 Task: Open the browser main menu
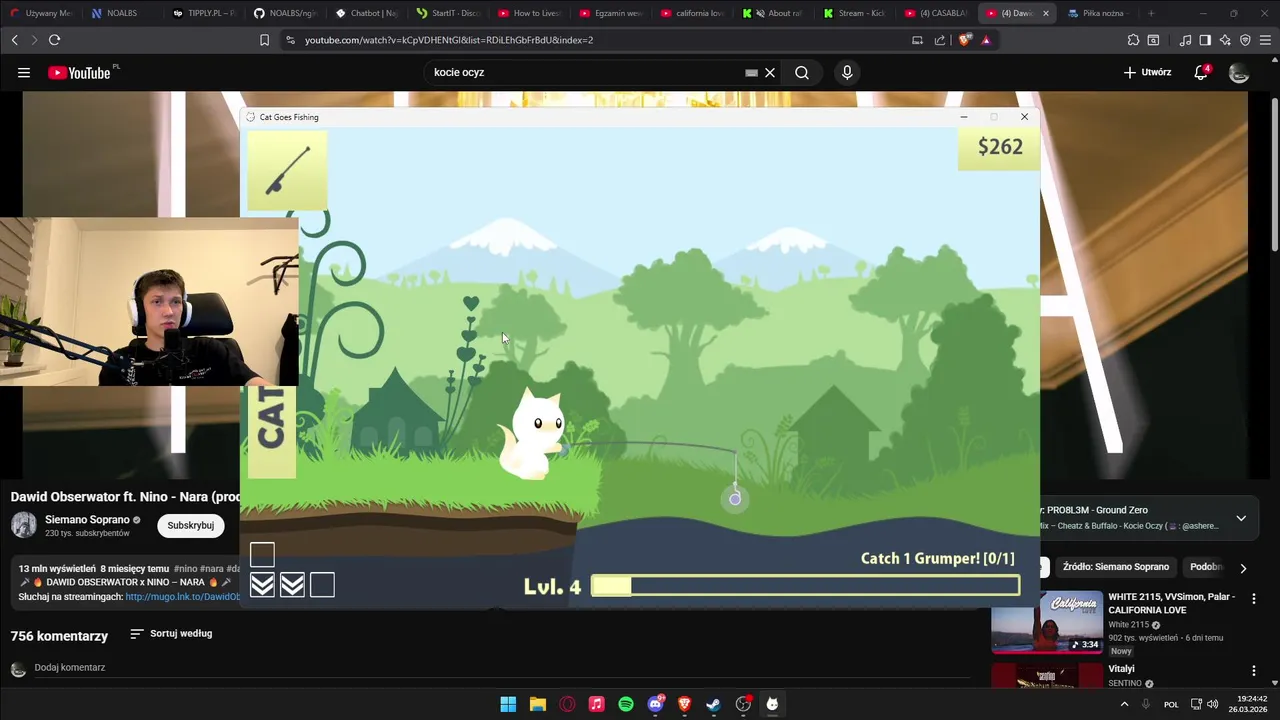click(1265, 40)
